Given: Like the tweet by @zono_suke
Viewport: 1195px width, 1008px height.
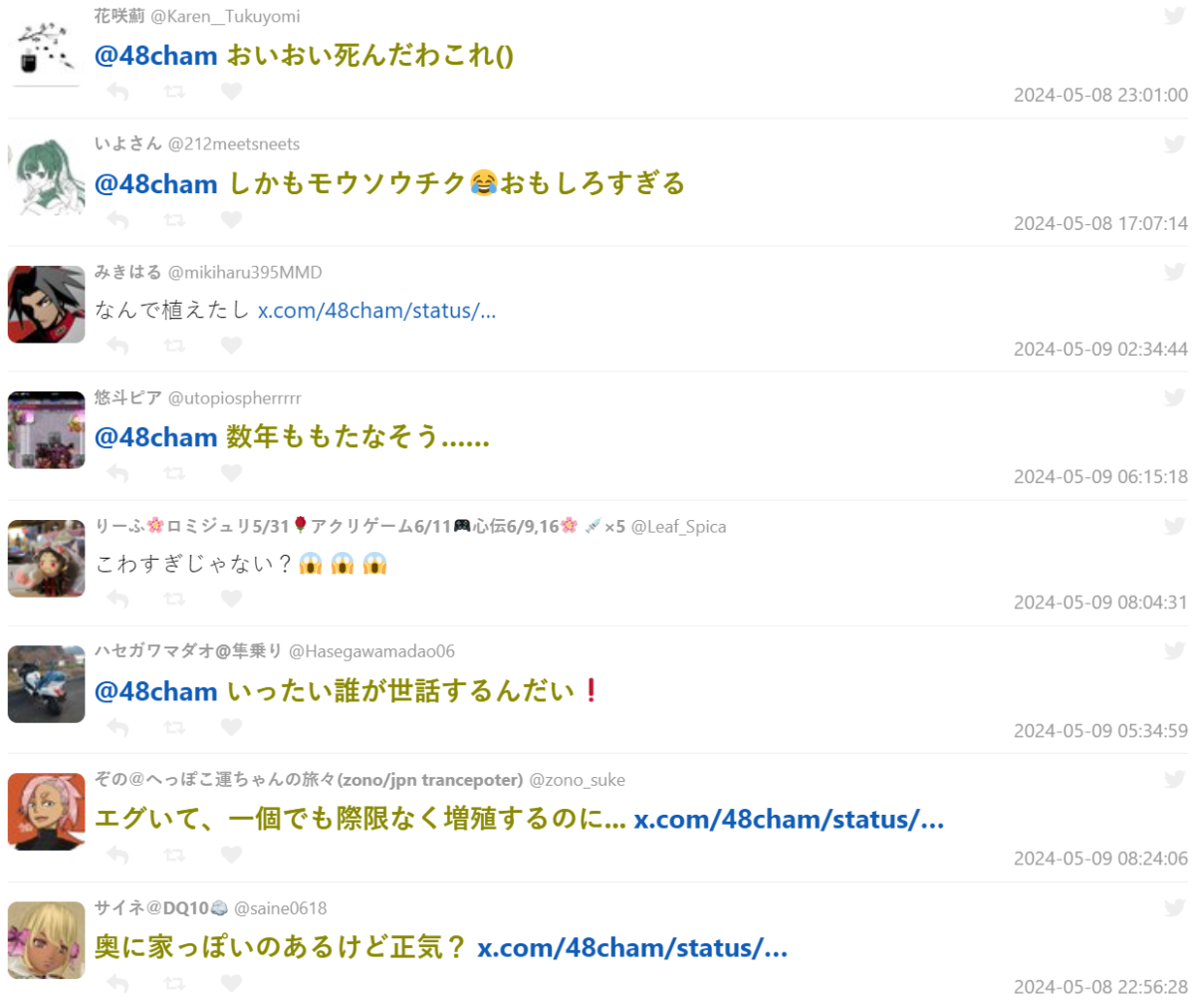Looking at the screenshot, I should click(231, 855).
